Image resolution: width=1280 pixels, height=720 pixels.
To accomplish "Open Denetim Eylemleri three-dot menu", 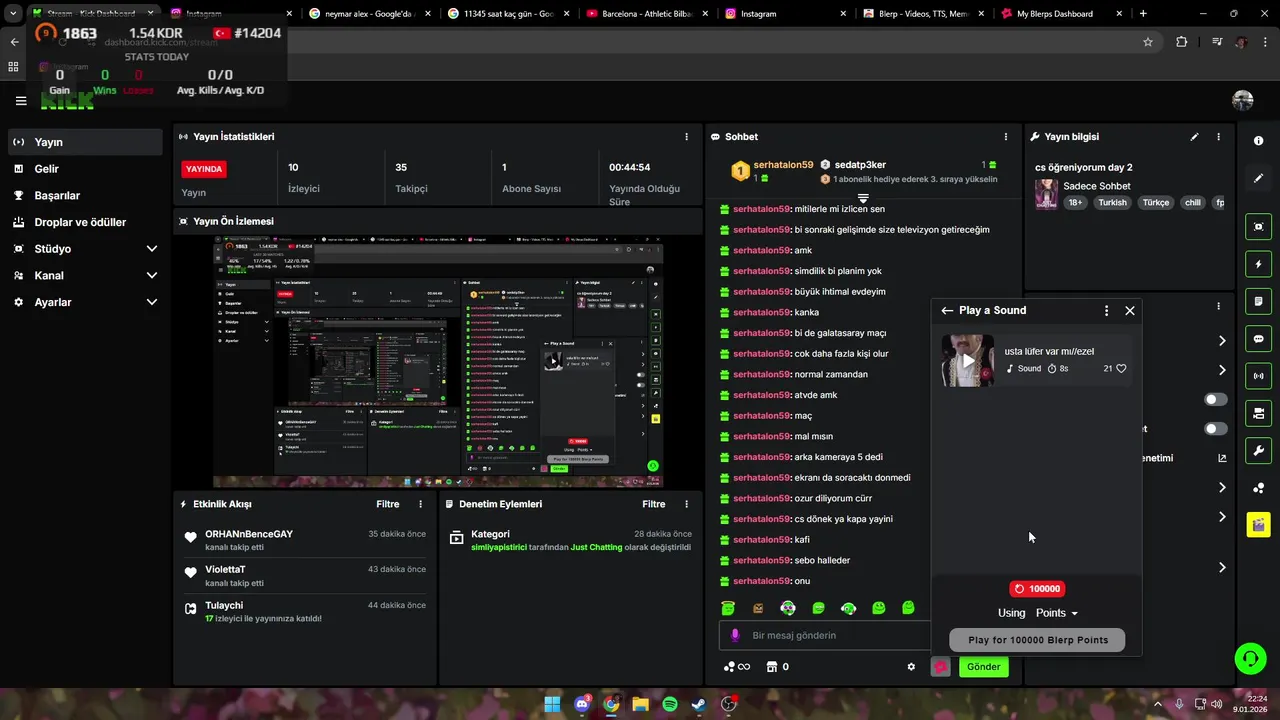I will 686,505.
